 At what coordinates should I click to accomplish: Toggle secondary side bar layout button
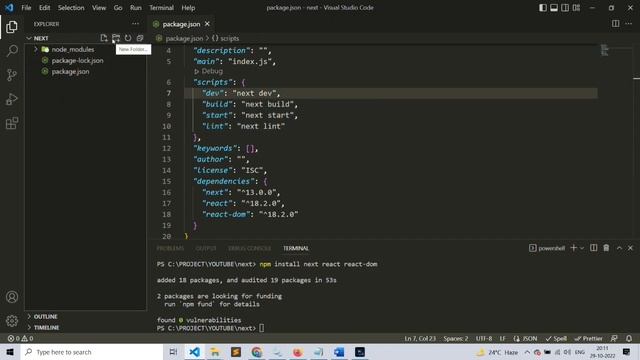[565, 8]
